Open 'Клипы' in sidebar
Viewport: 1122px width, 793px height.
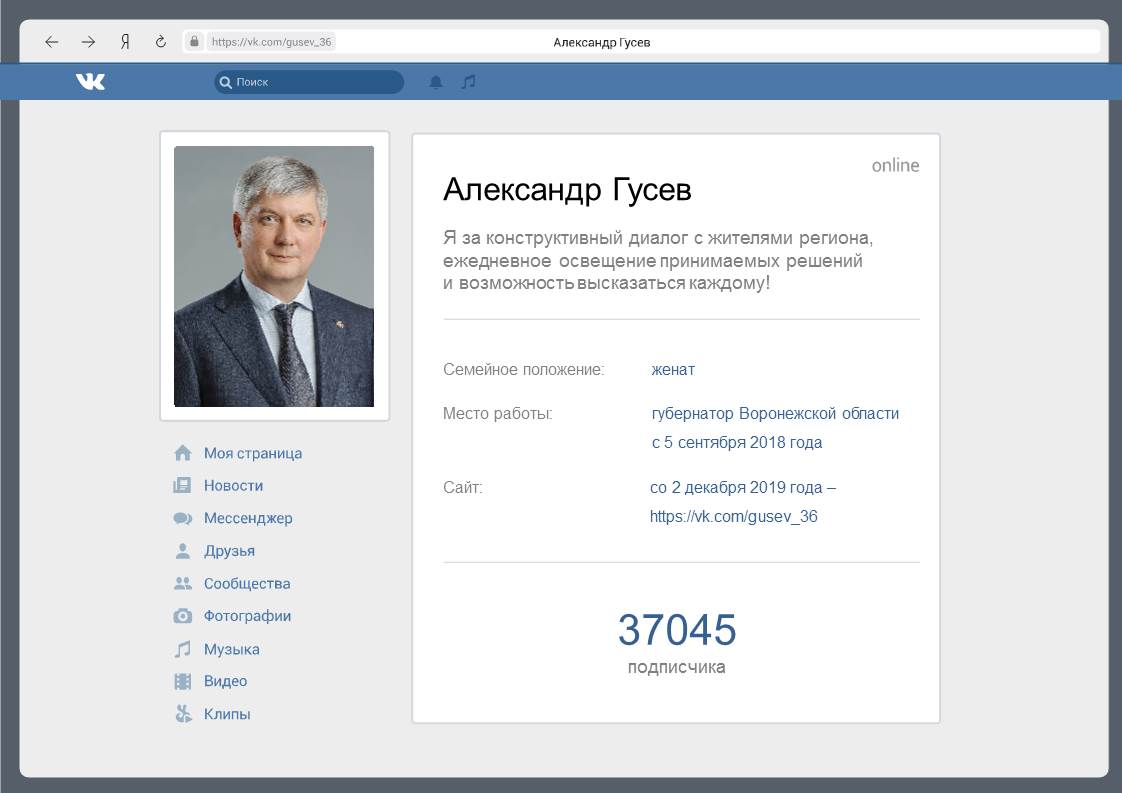[227, 714]
